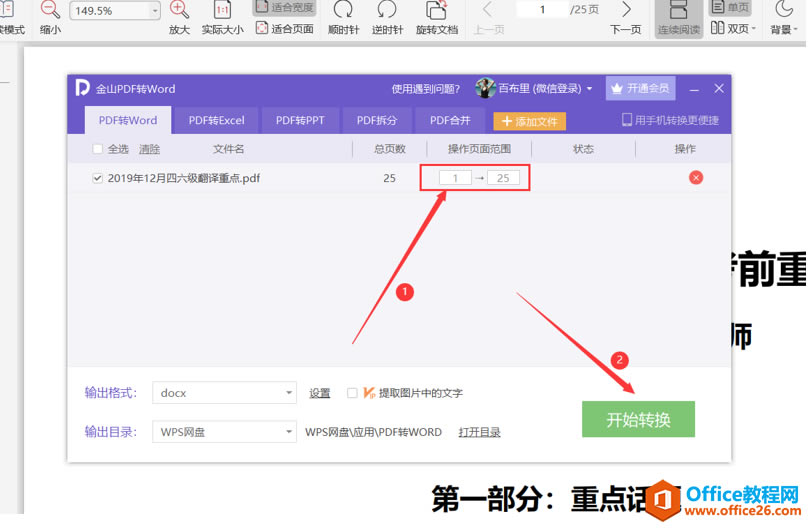Viewport: 808px width, 528px height.
Task: Open the zoom percentage 149.5% dropdown
Action: (x=154, y=11)
